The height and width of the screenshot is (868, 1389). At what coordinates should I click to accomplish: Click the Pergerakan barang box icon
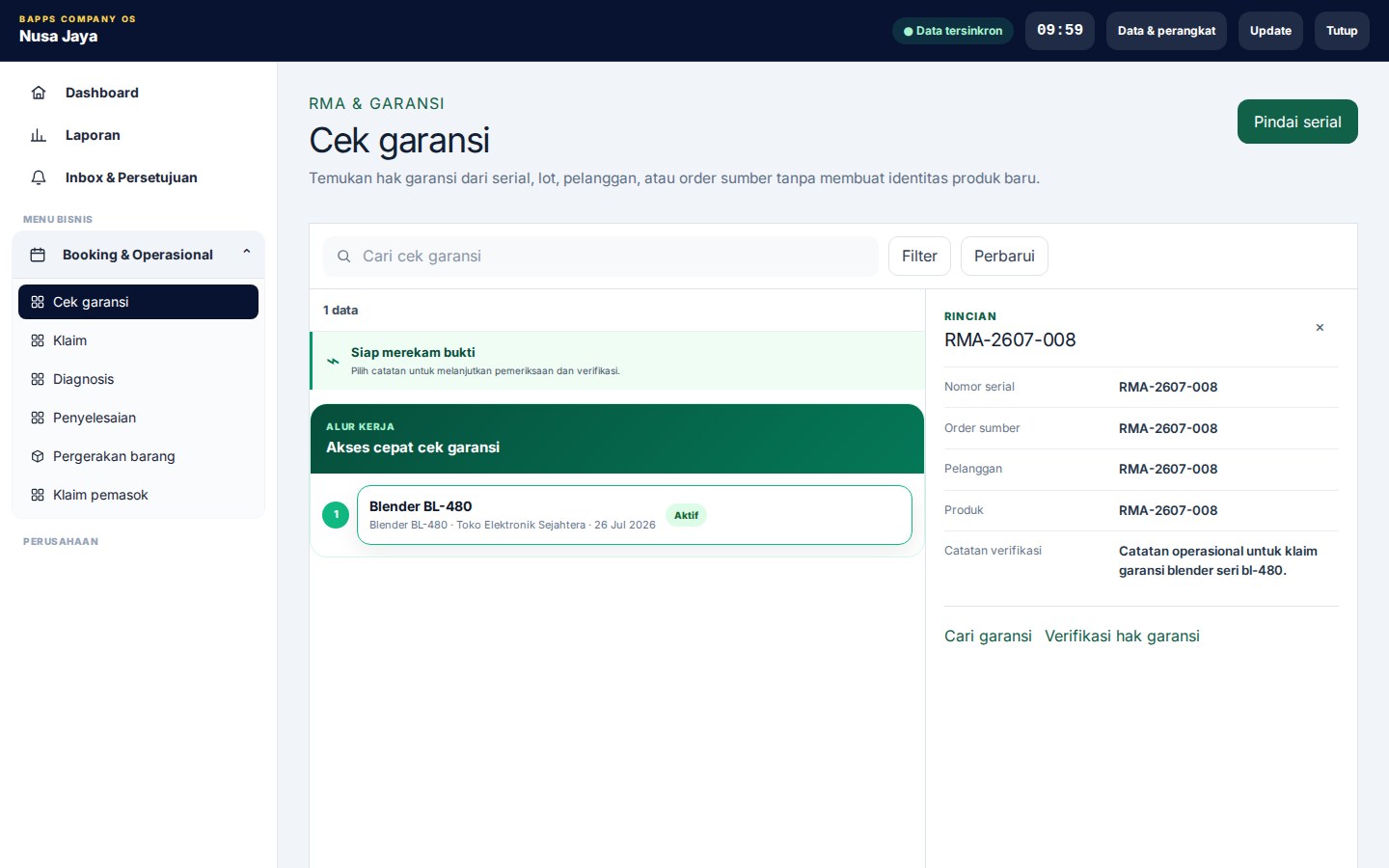tap(38, 456)
